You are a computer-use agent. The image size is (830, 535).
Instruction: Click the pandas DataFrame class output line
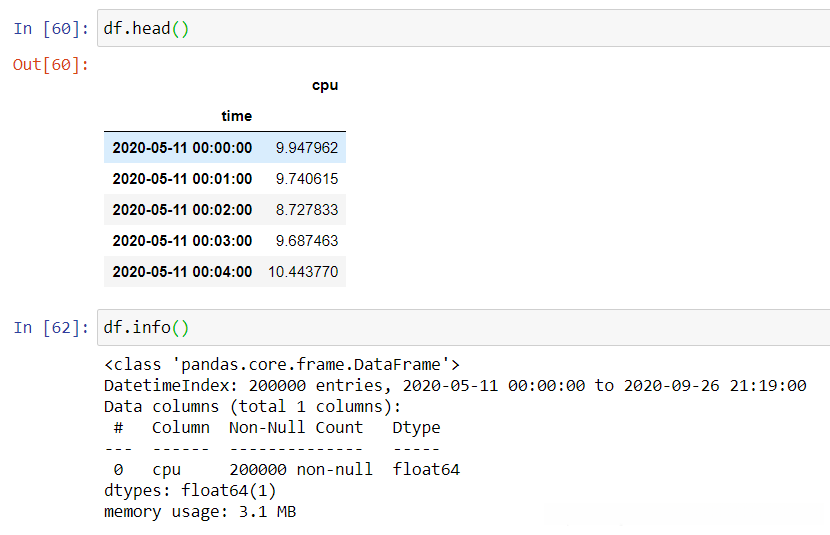point(281,364)
